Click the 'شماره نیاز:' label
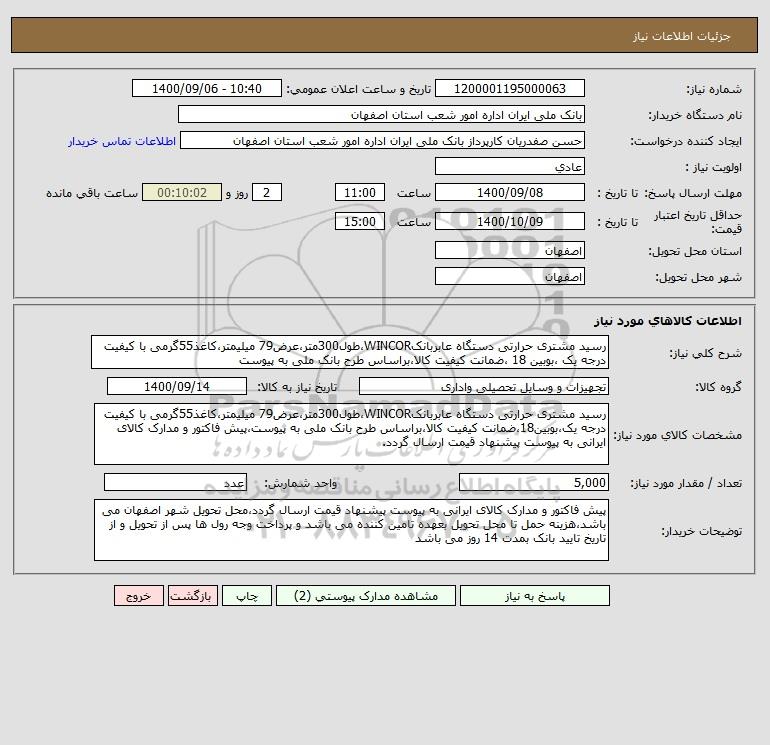Viewport: 770px width, 745px height. tap(714, 89)
